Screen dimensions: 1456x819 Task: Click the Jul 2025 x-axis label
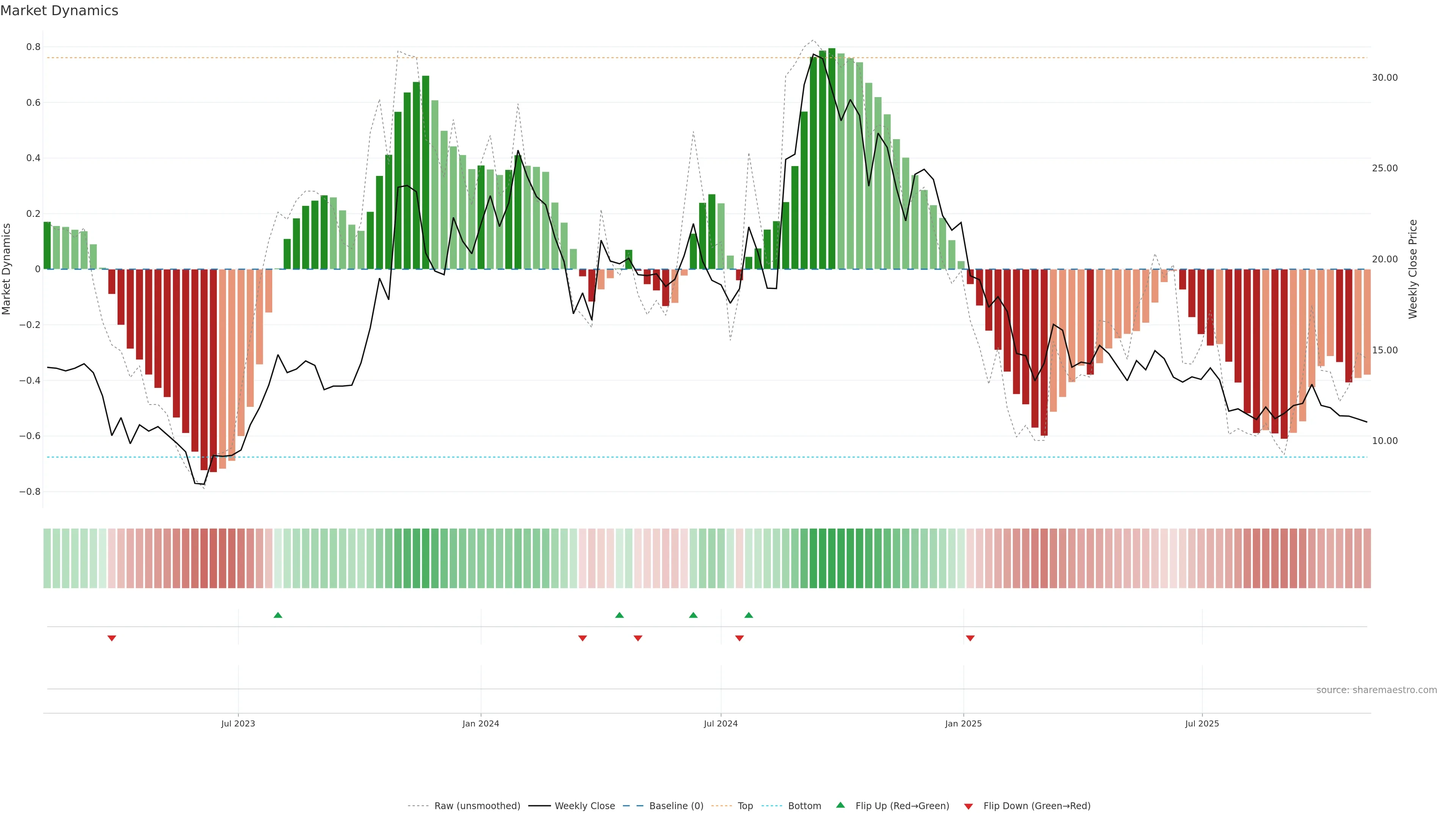coord(1202,723)
